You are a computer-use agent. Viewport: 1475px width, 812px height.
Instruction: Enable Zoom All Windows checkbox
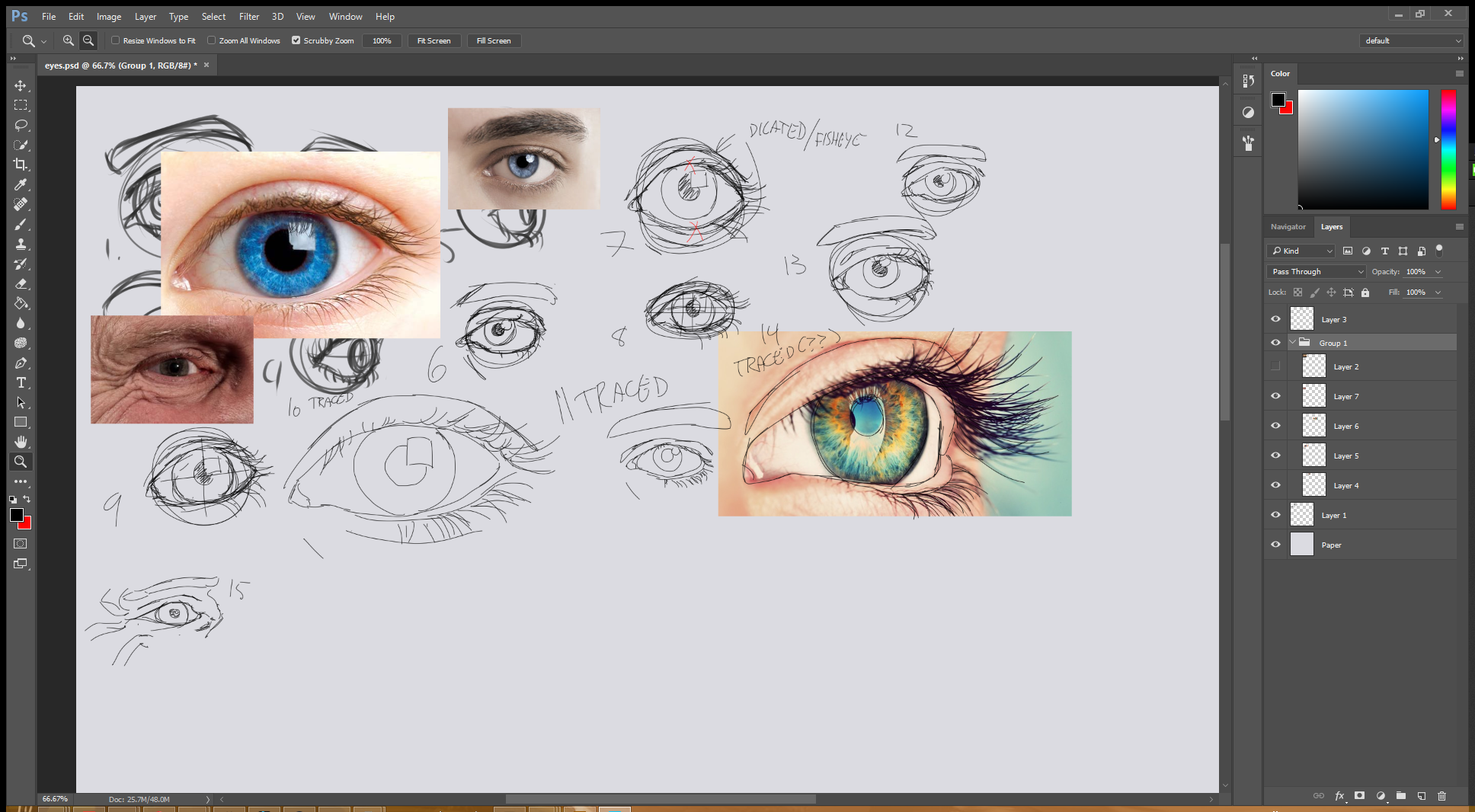(212, 40)
